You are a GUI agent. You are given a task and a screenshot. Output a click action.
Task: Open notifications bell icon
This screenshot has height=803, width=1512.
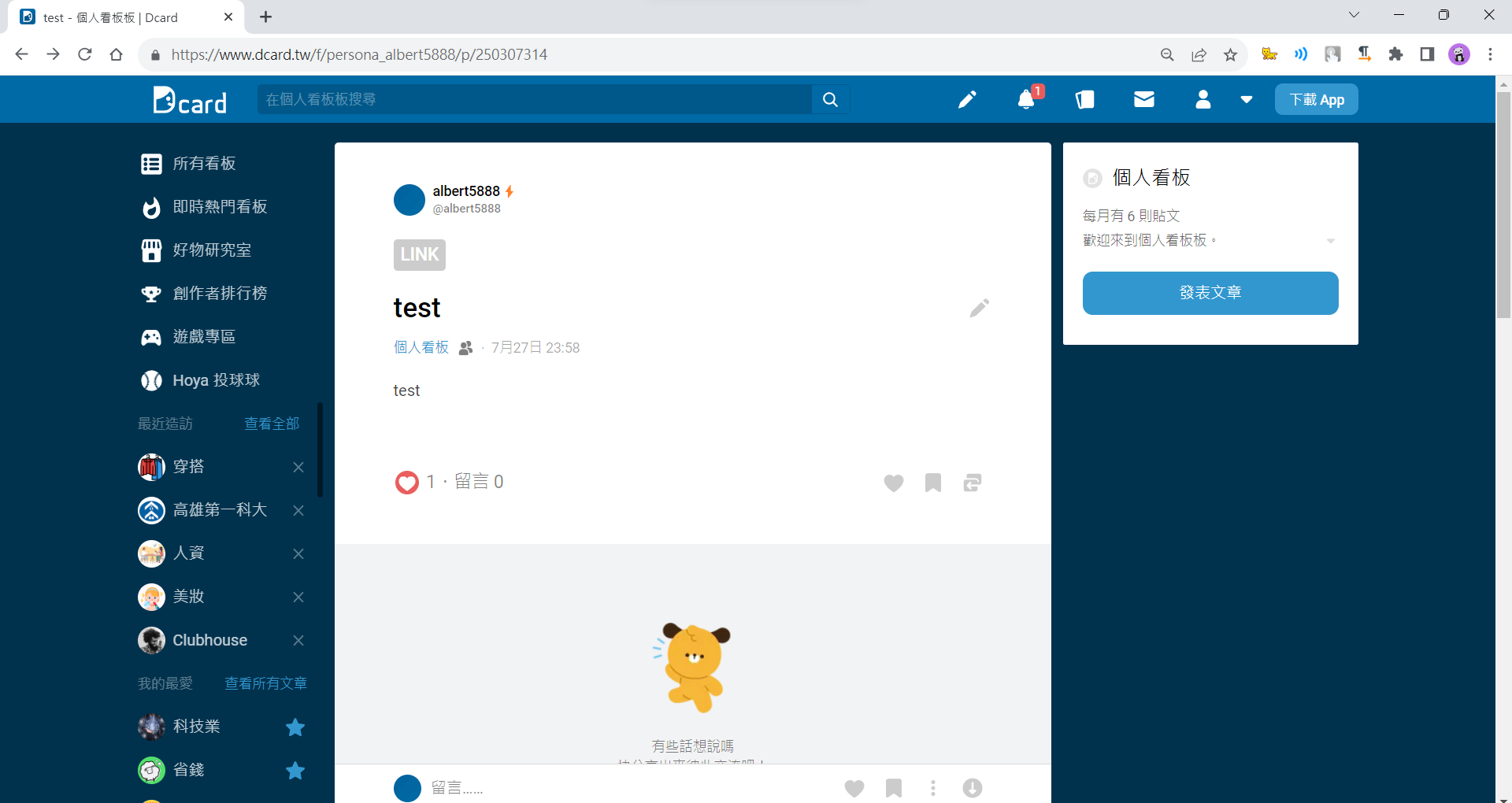pos(1026,99)
